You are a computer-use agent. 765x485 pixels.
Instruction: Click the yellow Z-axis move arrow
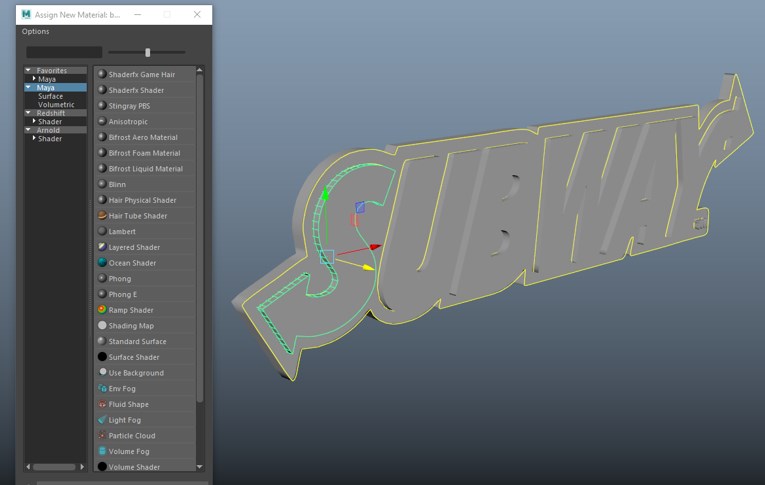click(369, 267)
